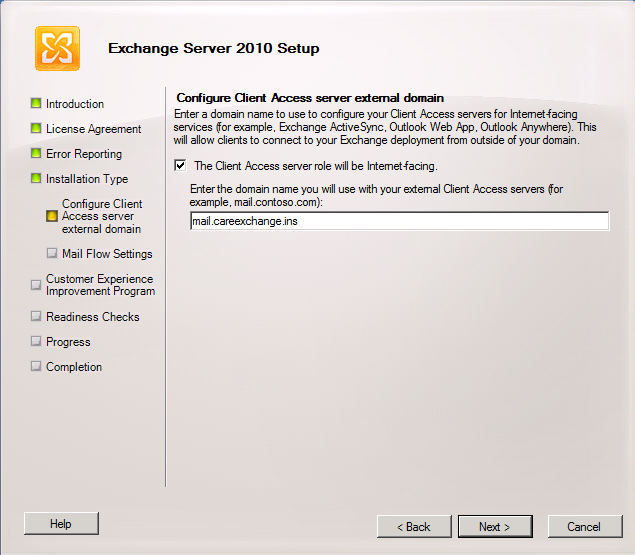This screenshot has height=555, width=635.
Task: Select the Readiness Checks step label
Action: [93, 316]
